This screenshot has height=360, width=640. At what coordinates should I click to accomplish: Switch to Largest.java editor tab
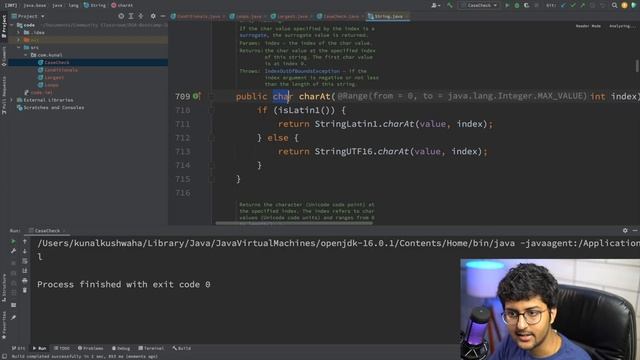click(291, 16)
